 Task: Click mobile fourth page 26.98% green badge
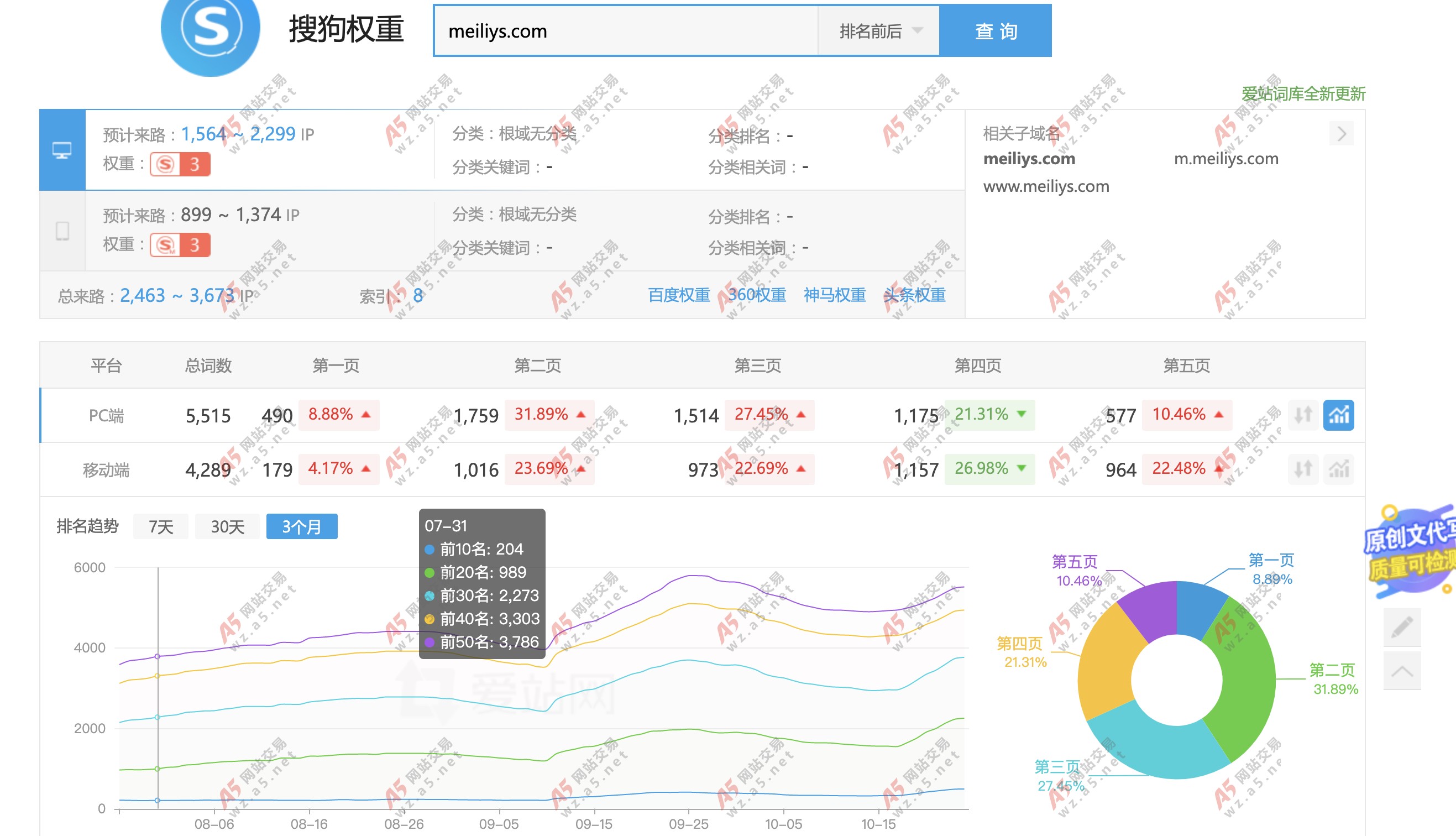click(x=989, y=469)
